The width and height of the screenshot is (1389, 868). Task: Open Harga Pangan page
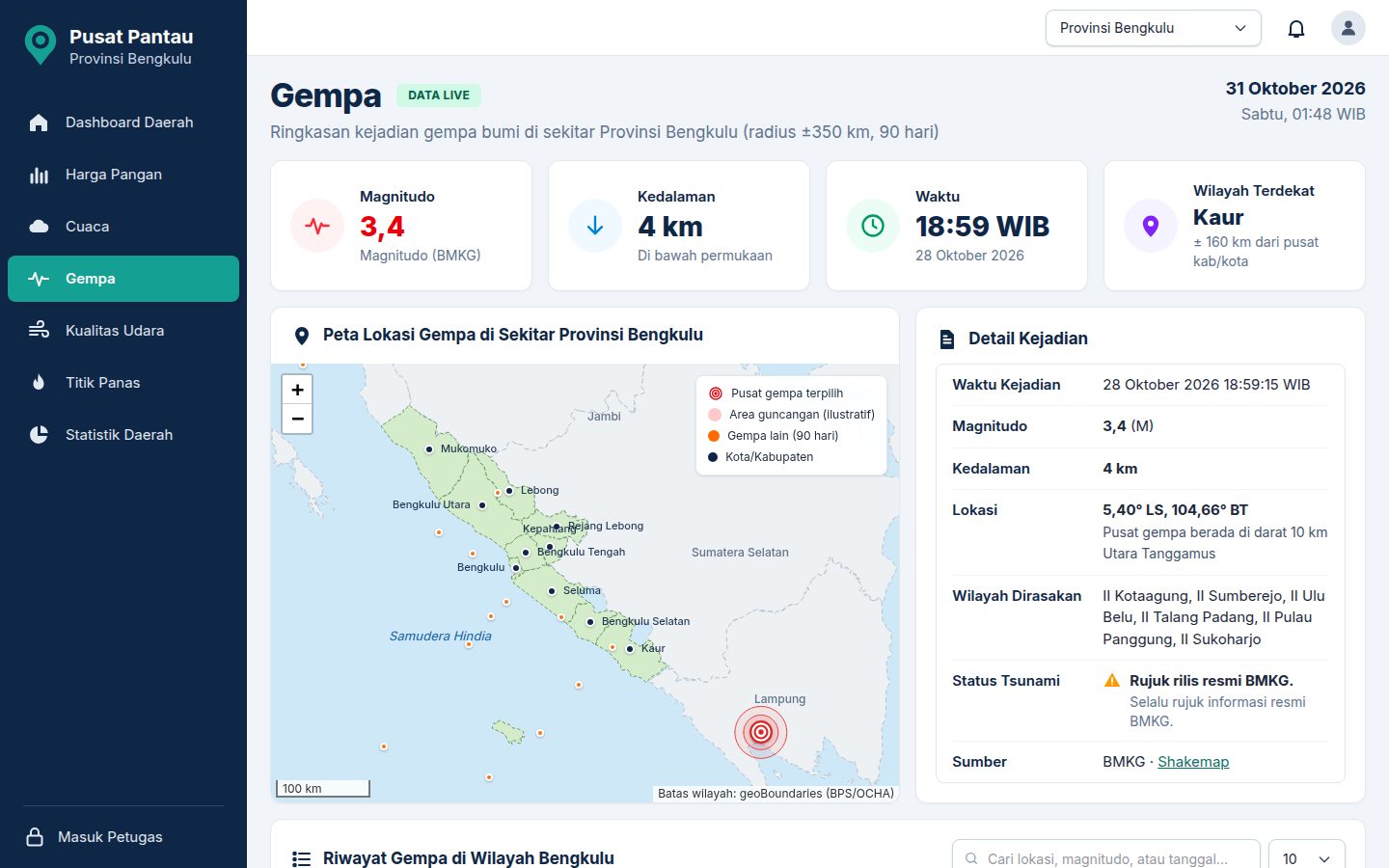tap(123, 175)
